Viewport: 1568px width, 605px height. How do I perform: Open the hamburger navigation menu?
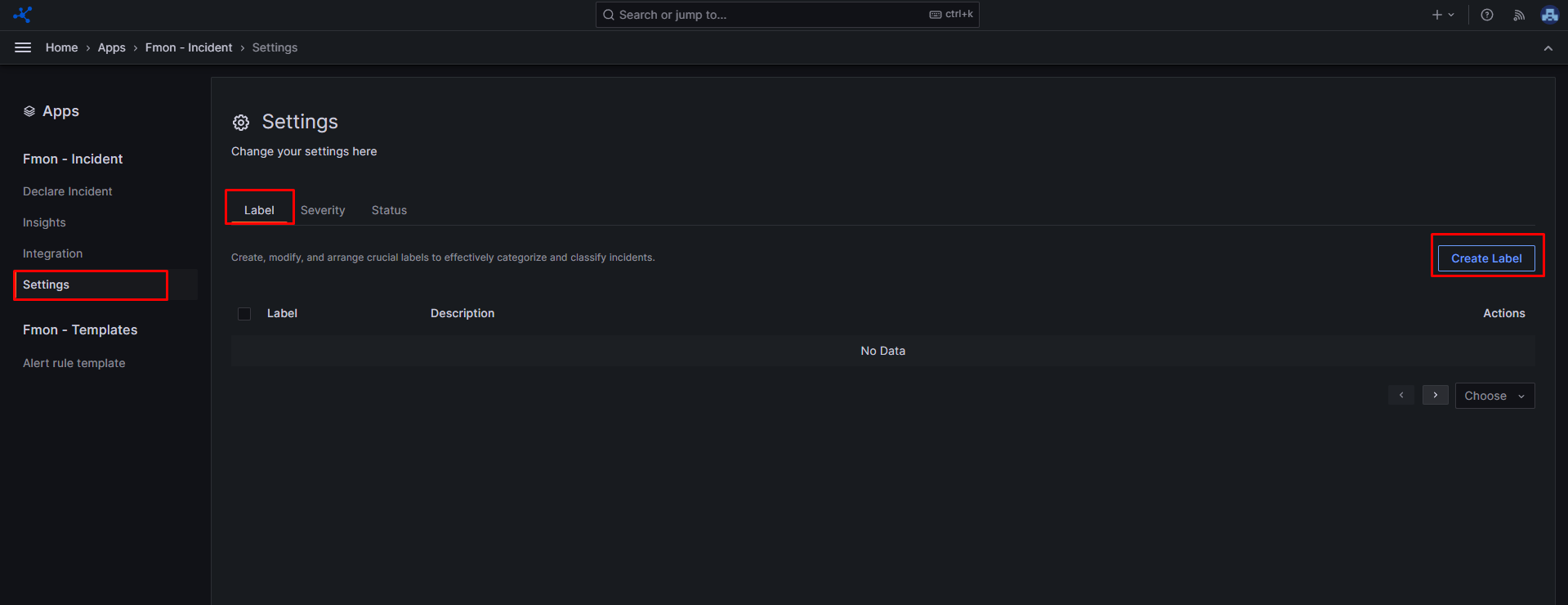[23, 47]
